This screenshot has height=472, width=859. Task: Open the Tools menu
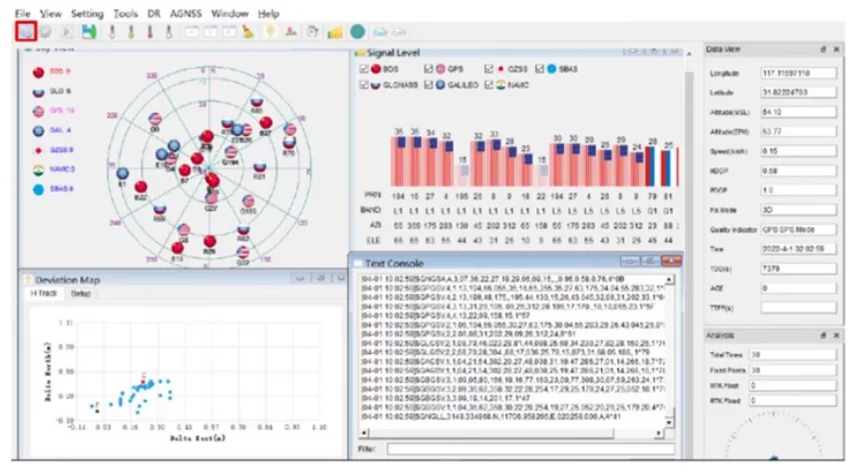point(126,14)
